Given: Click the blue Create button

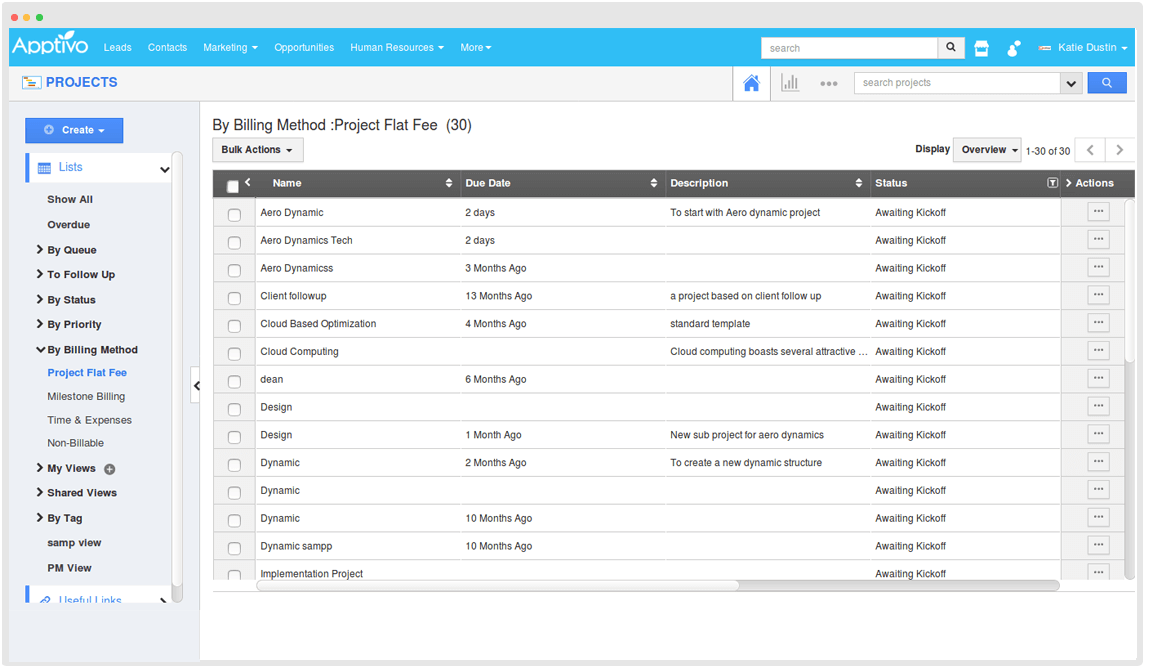Looking at the screenshot, I should [x=74, y=130].
